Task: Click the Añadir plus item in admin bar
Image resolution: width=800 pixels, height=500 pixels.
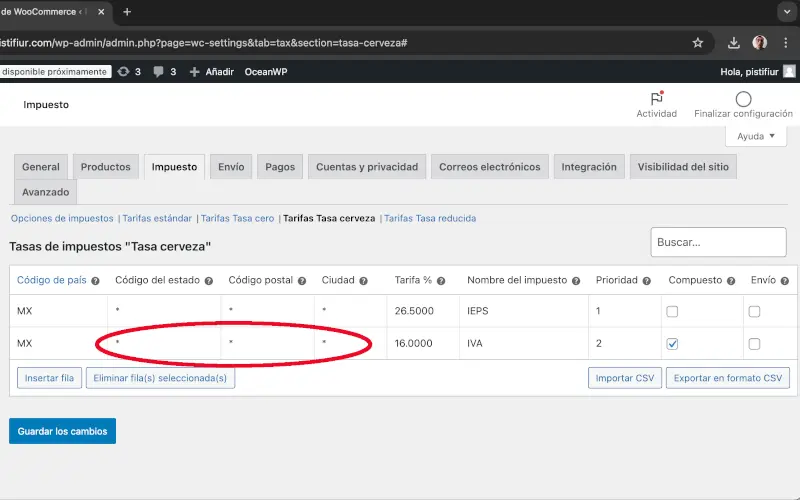Action: (212, 71)
